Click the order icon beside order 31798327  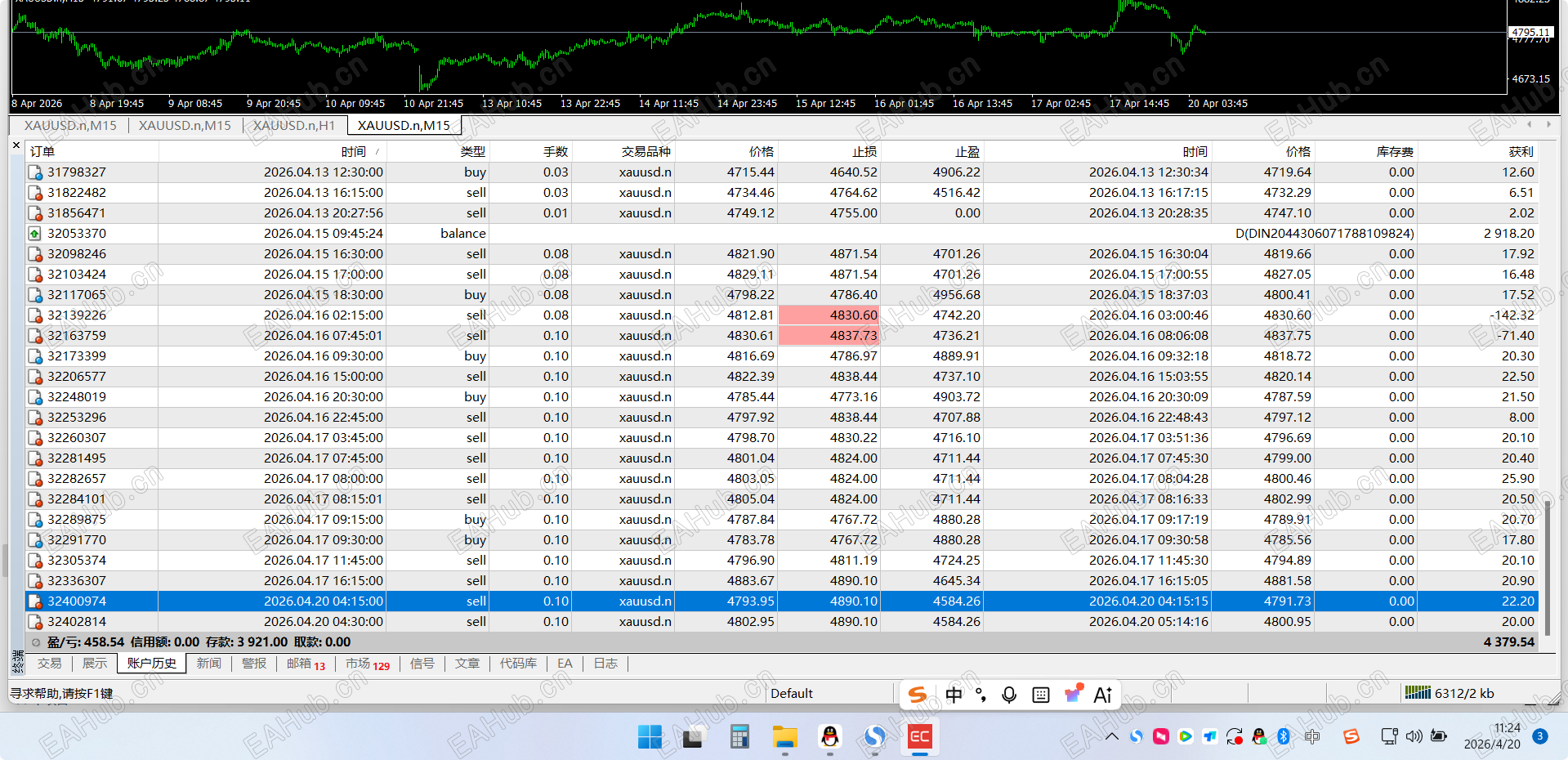click(x=35, y=172)
